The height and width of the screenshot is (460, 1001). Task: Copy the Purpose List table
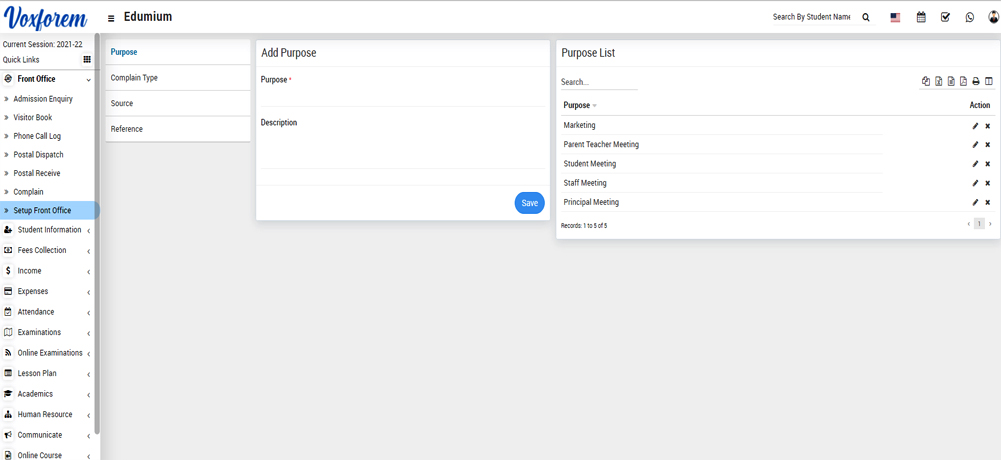pos(926,82)
